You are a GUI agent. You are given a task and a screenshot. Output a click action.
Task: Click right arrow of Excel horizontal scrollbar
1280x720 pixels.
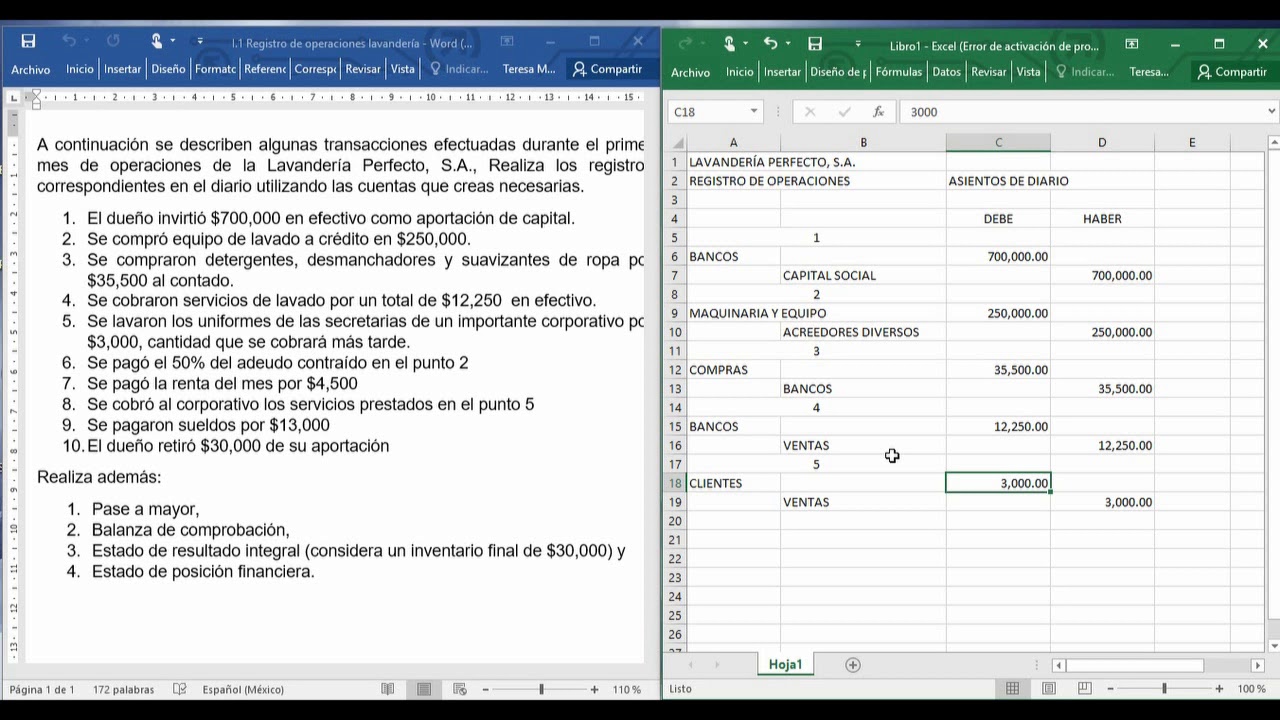pyautogui.click(x=1257, y=665)
